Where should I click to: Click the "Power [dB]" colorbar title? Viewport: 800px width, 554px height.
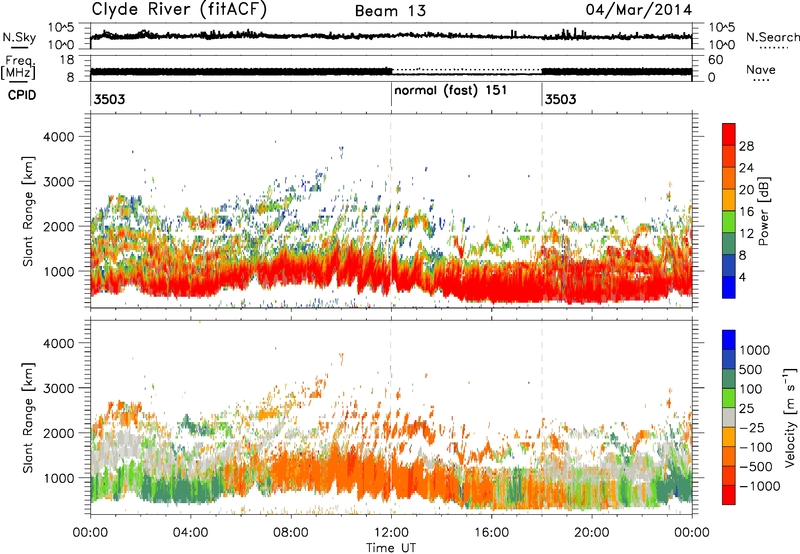click(763, 211)
